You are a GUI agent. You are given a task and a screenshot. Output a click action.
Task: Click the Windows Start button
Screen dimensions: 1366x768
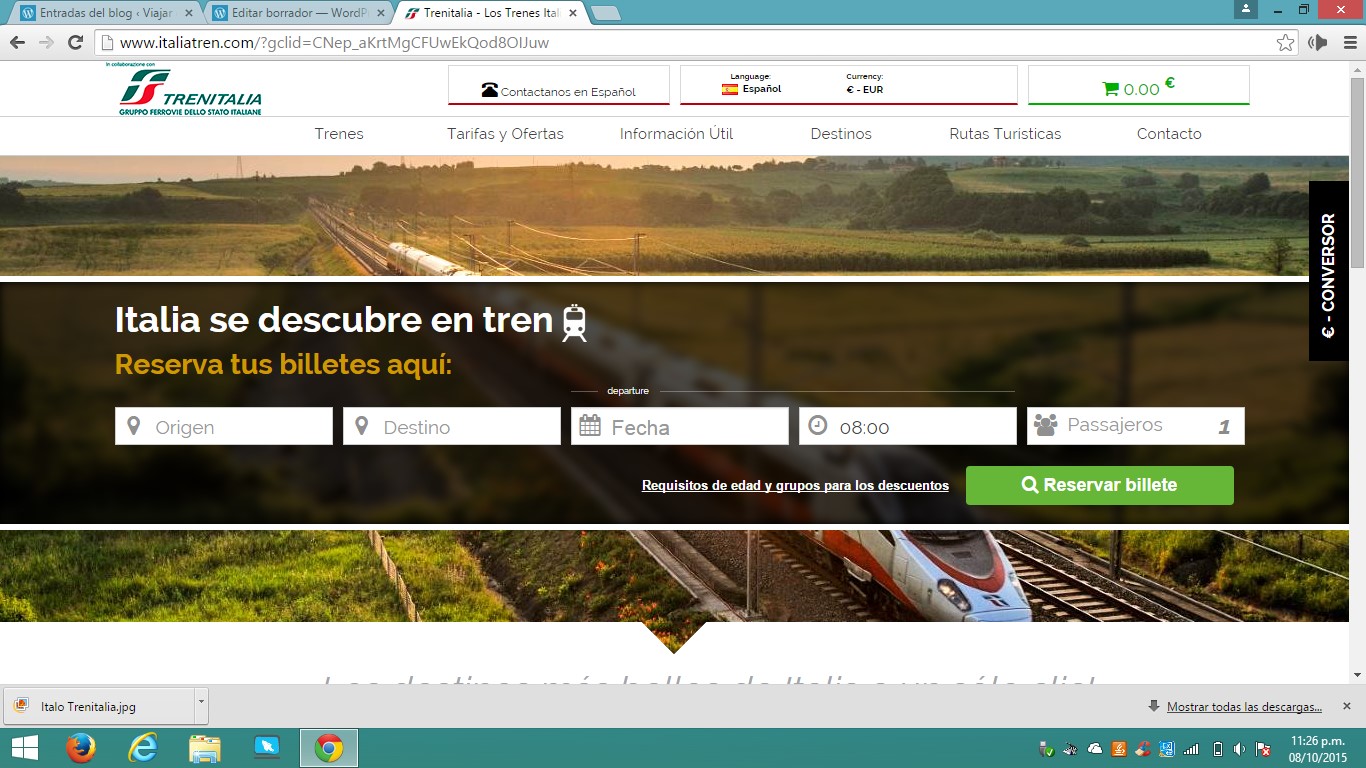(24, 747)
